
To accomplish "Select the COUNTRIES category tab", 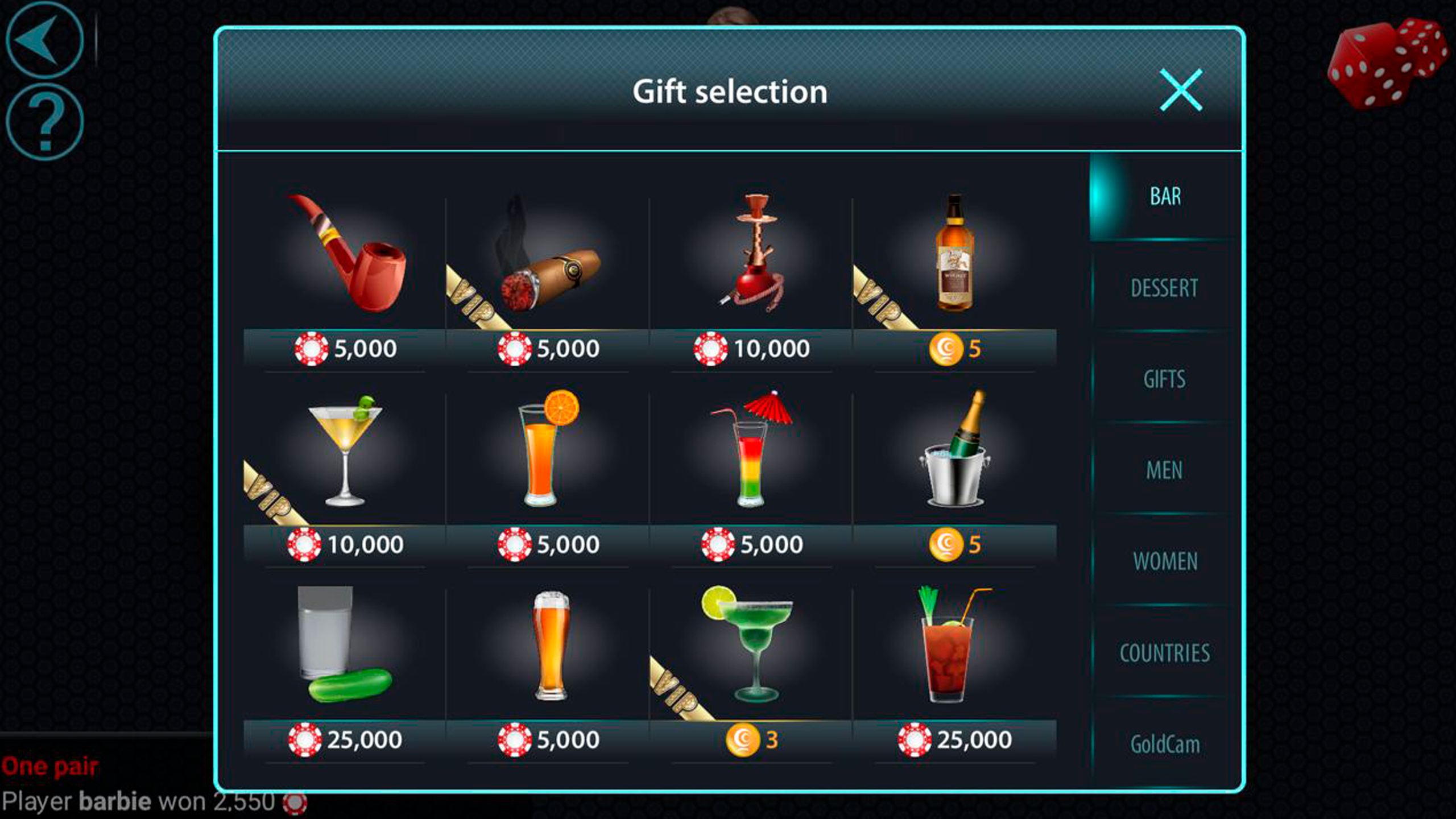I will tap(1164, 653).
